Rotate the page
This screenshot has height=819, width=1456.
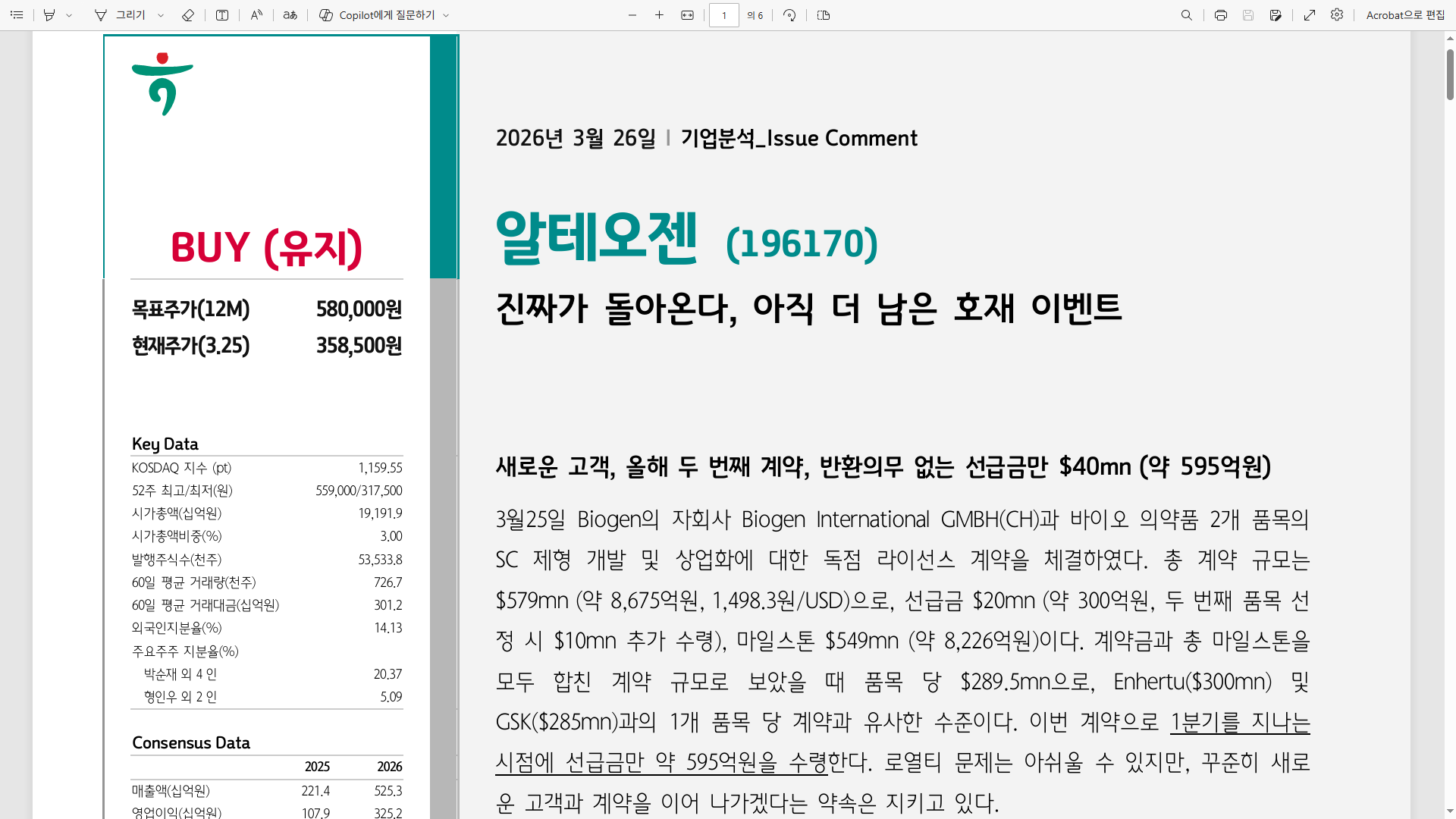coord(789,14)
